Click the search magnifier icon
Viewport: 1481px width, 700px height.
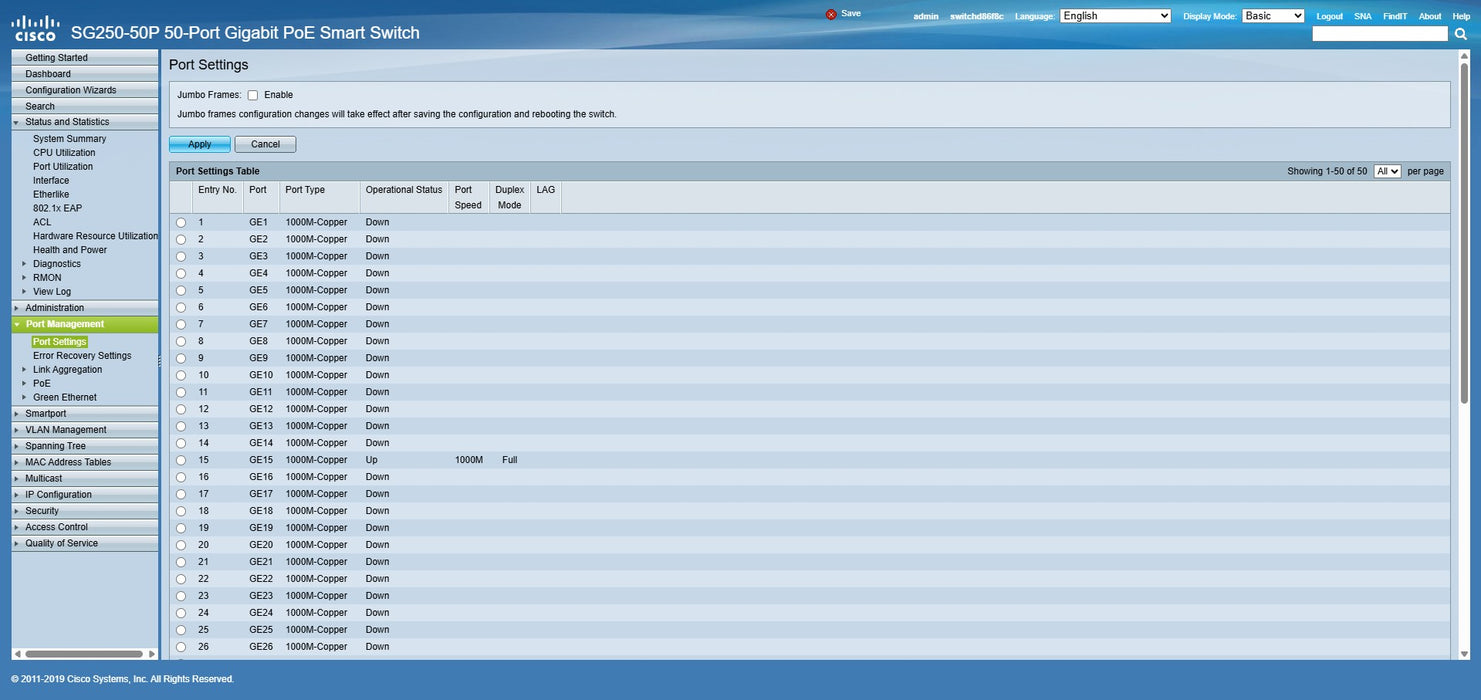(1461, 34)
